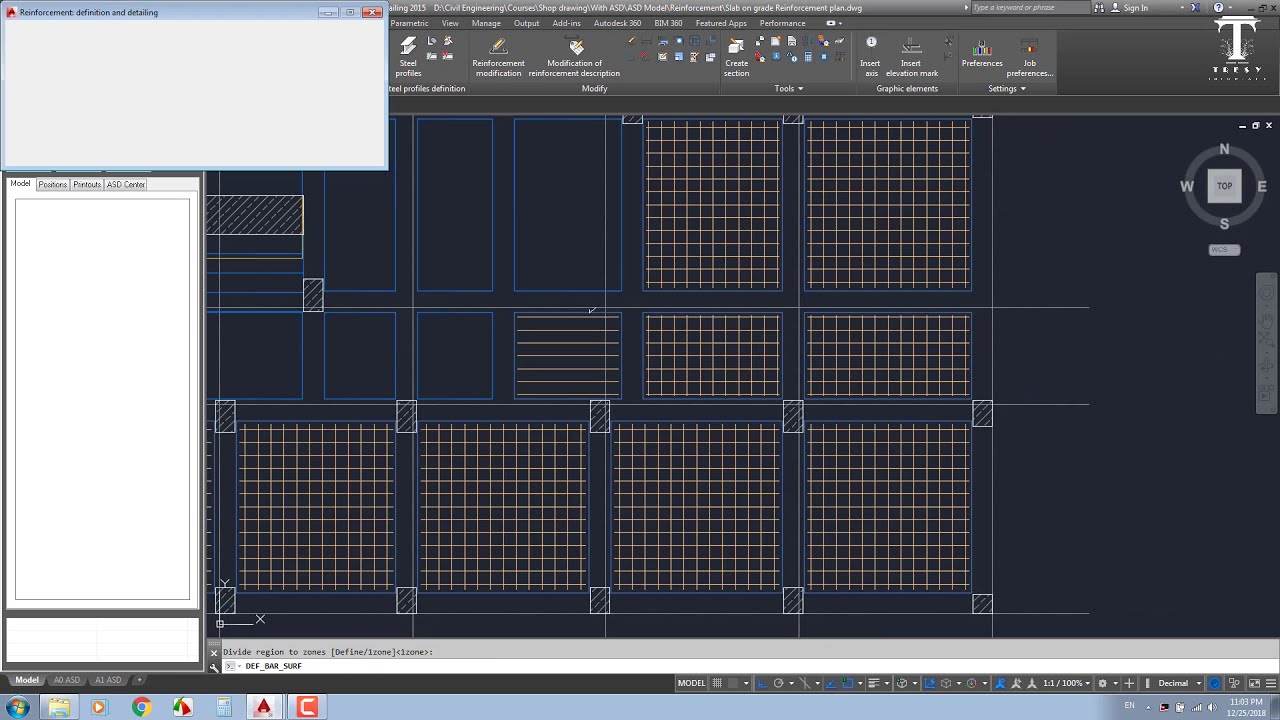Open Chrome from the Windows taskbar
The height and width of the screenshot is (720, 1280).
tap(141, 707)
